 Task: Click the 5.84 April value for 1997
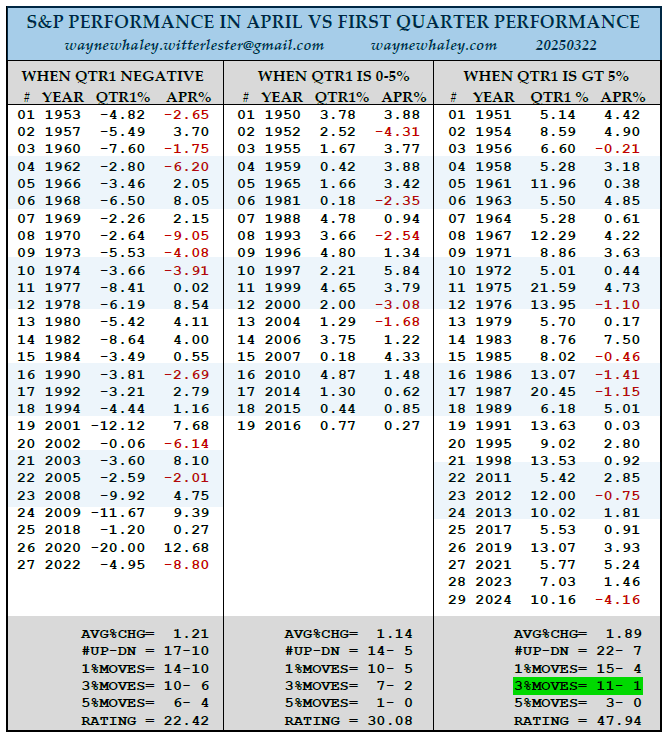coord(402,271)
